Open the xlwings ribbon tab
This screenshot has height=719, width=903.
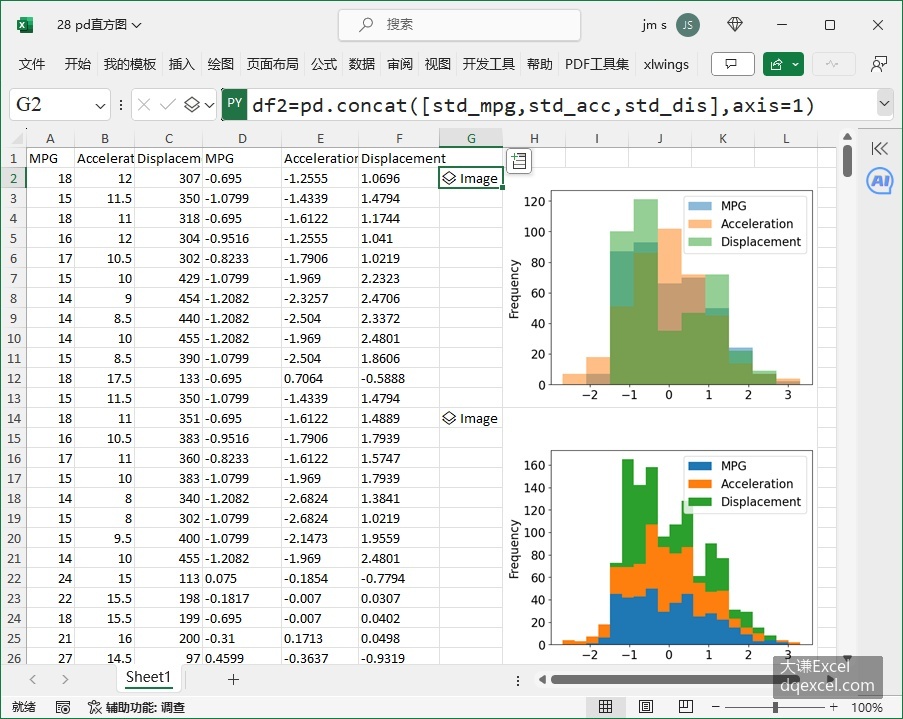[x=666, y=64]
